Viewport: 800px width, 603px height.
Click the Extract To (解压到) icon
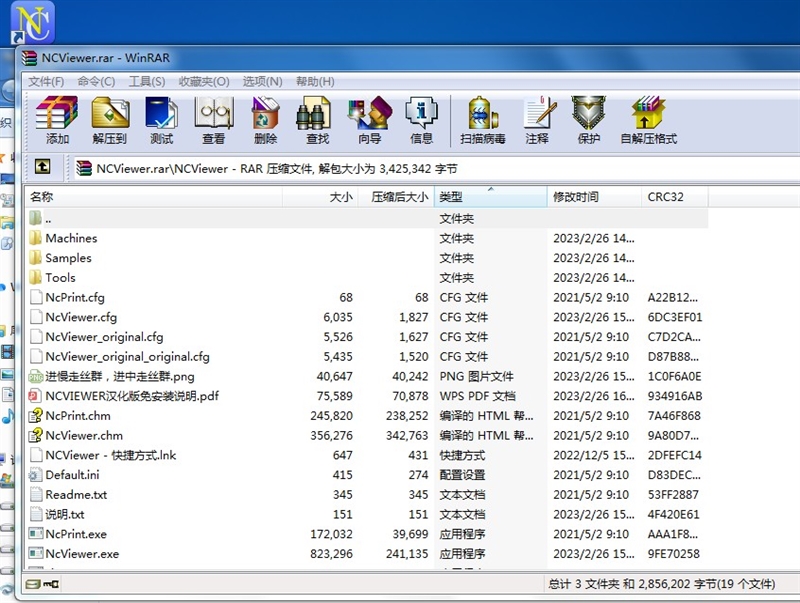tap(110, 120)
